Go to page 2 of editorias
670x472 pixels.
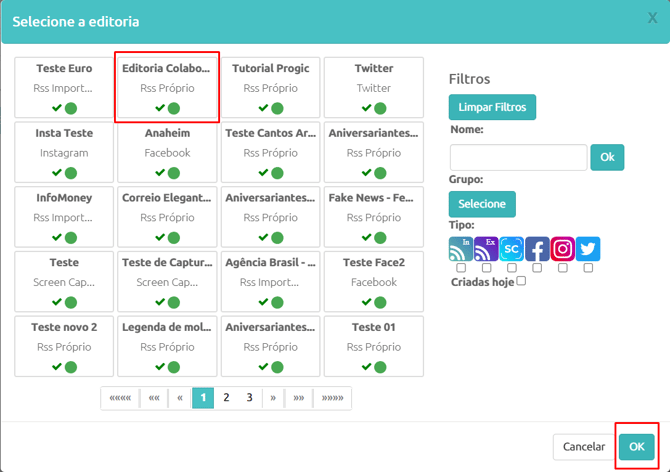click(226, 398)
